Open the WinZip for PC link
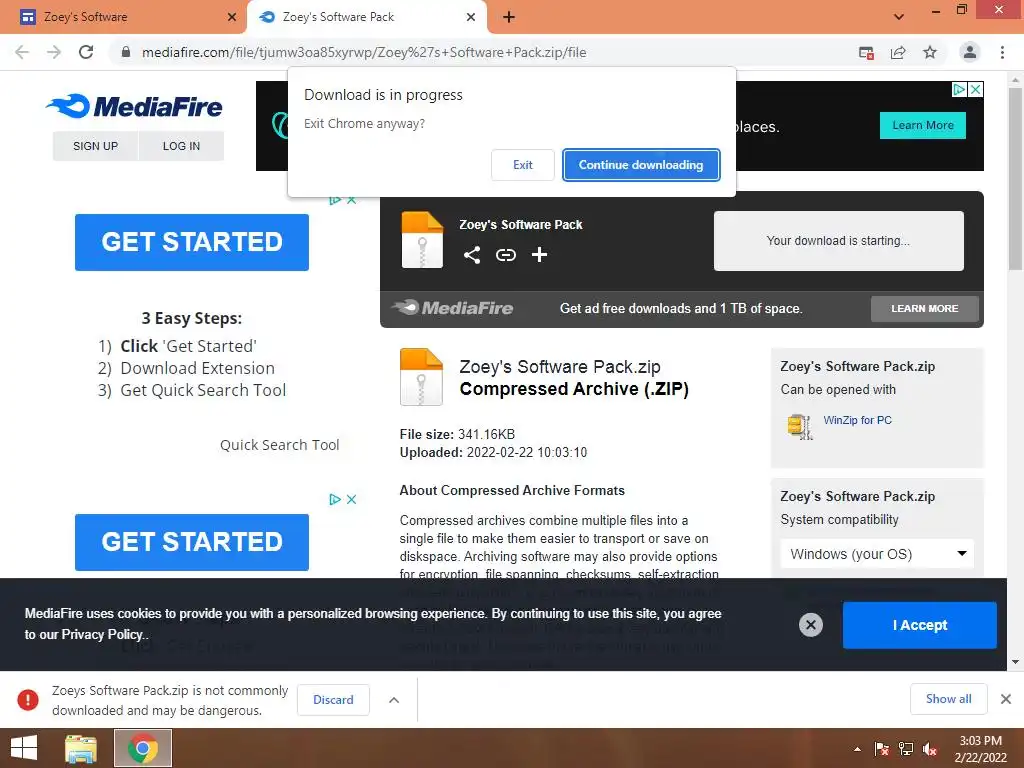This screenshot has width=1024, height=768. click(x=857, y=420)
